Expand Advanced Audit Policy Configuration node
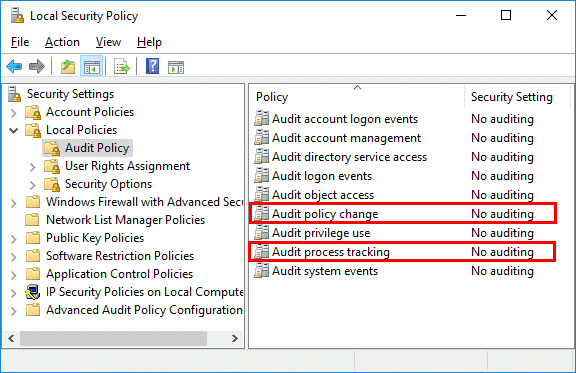The width and height of the screenshot is (576, 373). click(14, 311)
